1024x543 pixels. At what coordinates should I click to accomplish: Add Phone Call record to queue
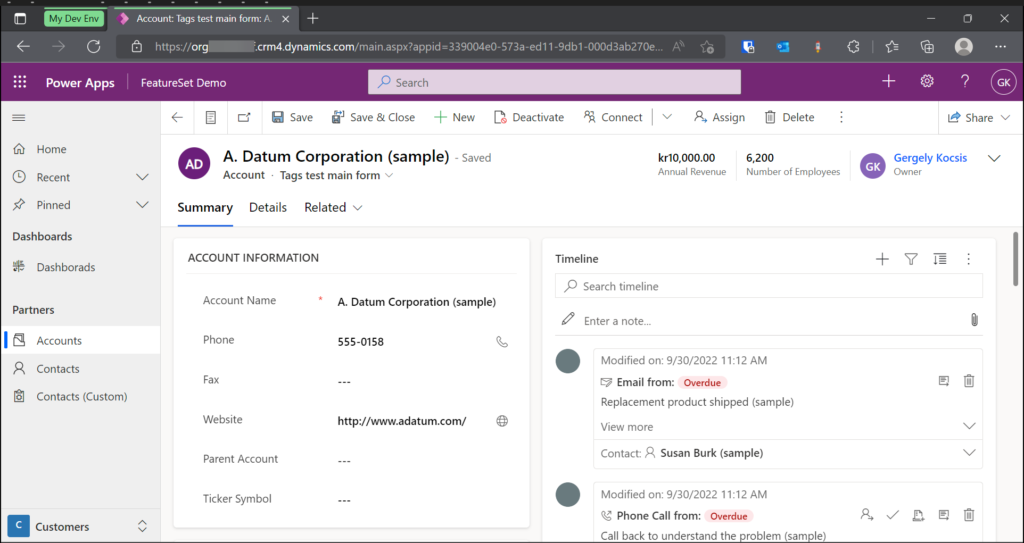pyautogui.click(x=918, y=515)
